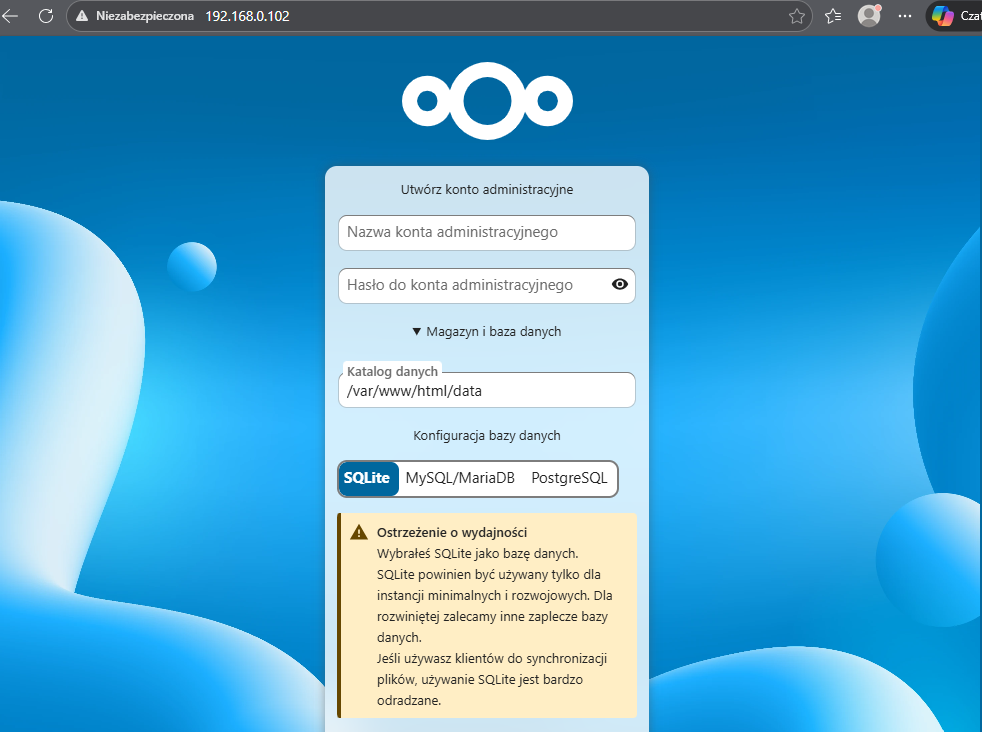This screenshot has height=732, width=982.
Task: Open the browser favorites list icon
Action: pos(833,16)
